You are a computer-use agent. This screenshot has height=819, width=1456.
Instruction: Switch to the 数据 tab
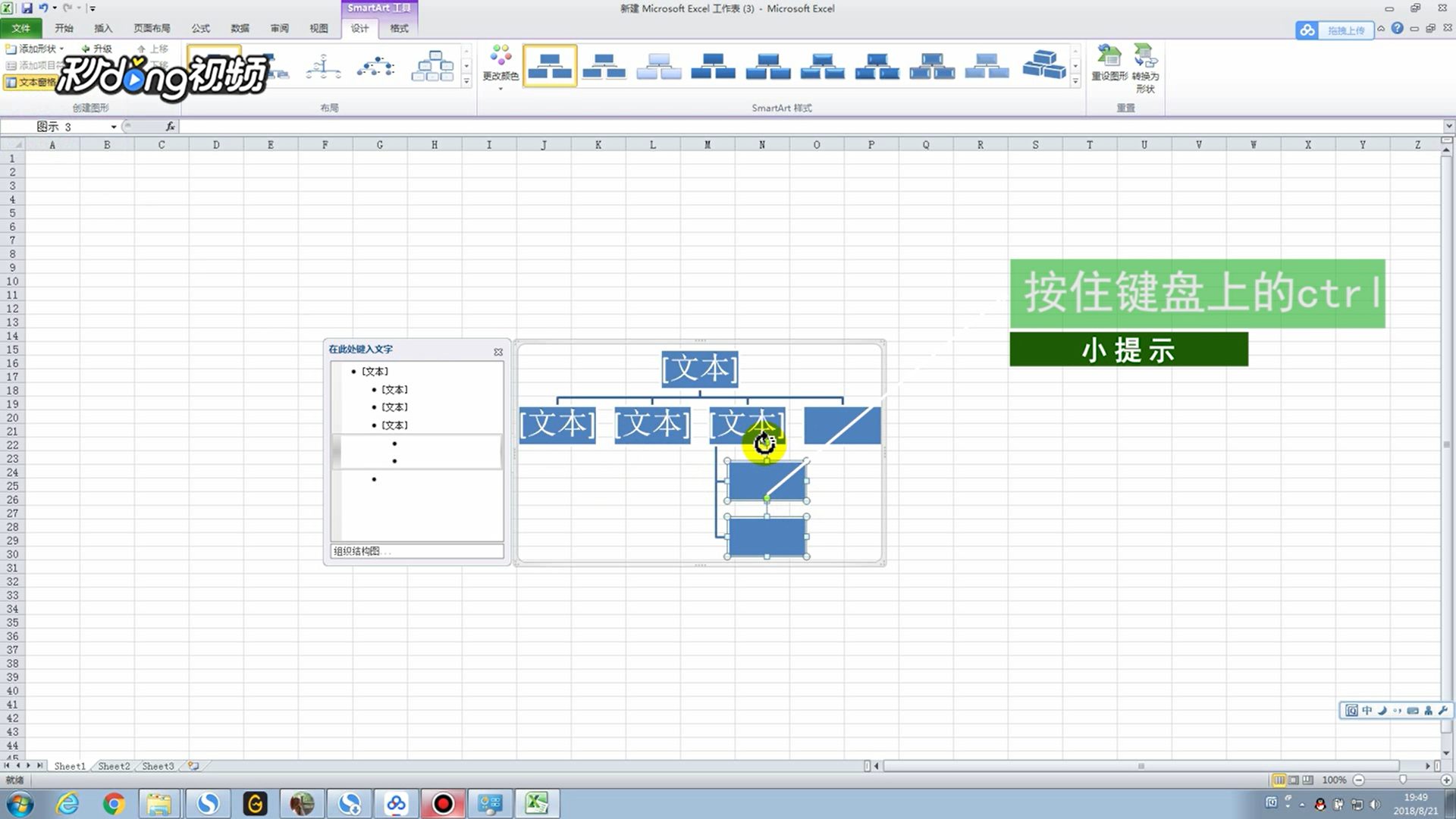pyautogui.click(x=240, y=28)
